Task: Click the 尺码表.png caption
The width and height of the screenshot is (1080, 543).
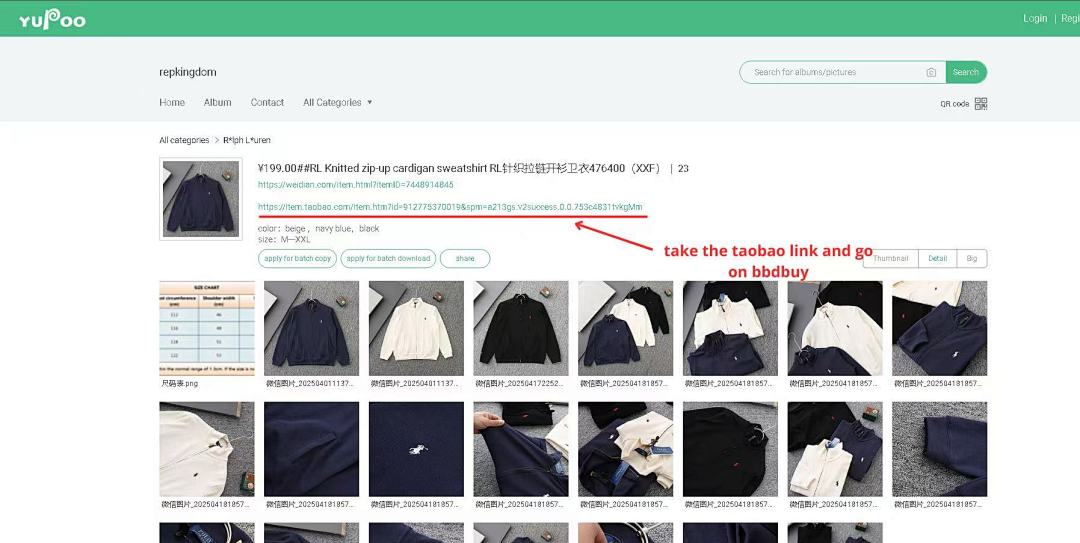Action: 180,383
